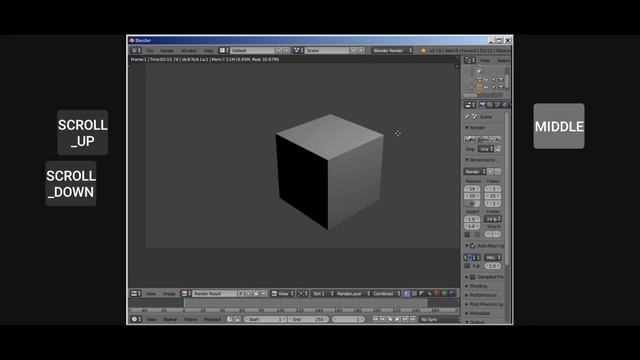
Task: Click the timeline Start frame field
Action: click(x=266, y=319)
